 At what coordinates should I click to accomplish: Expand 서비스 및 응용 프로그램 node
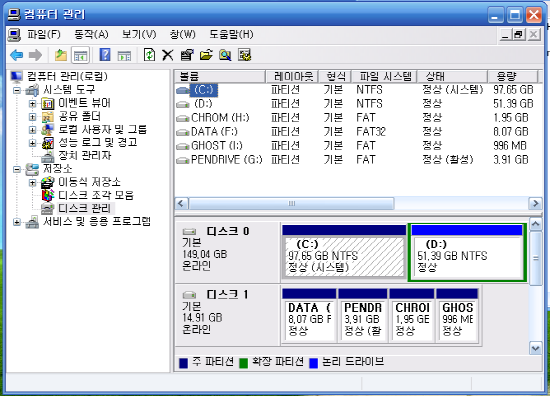pyautogui.click(x=16, y=222)
